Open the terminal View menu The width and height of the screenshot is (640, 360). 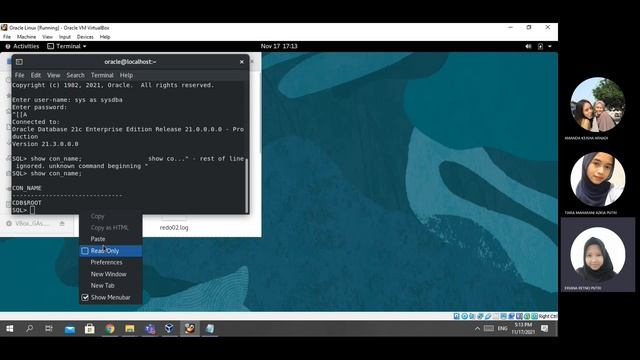click(53, 75)
